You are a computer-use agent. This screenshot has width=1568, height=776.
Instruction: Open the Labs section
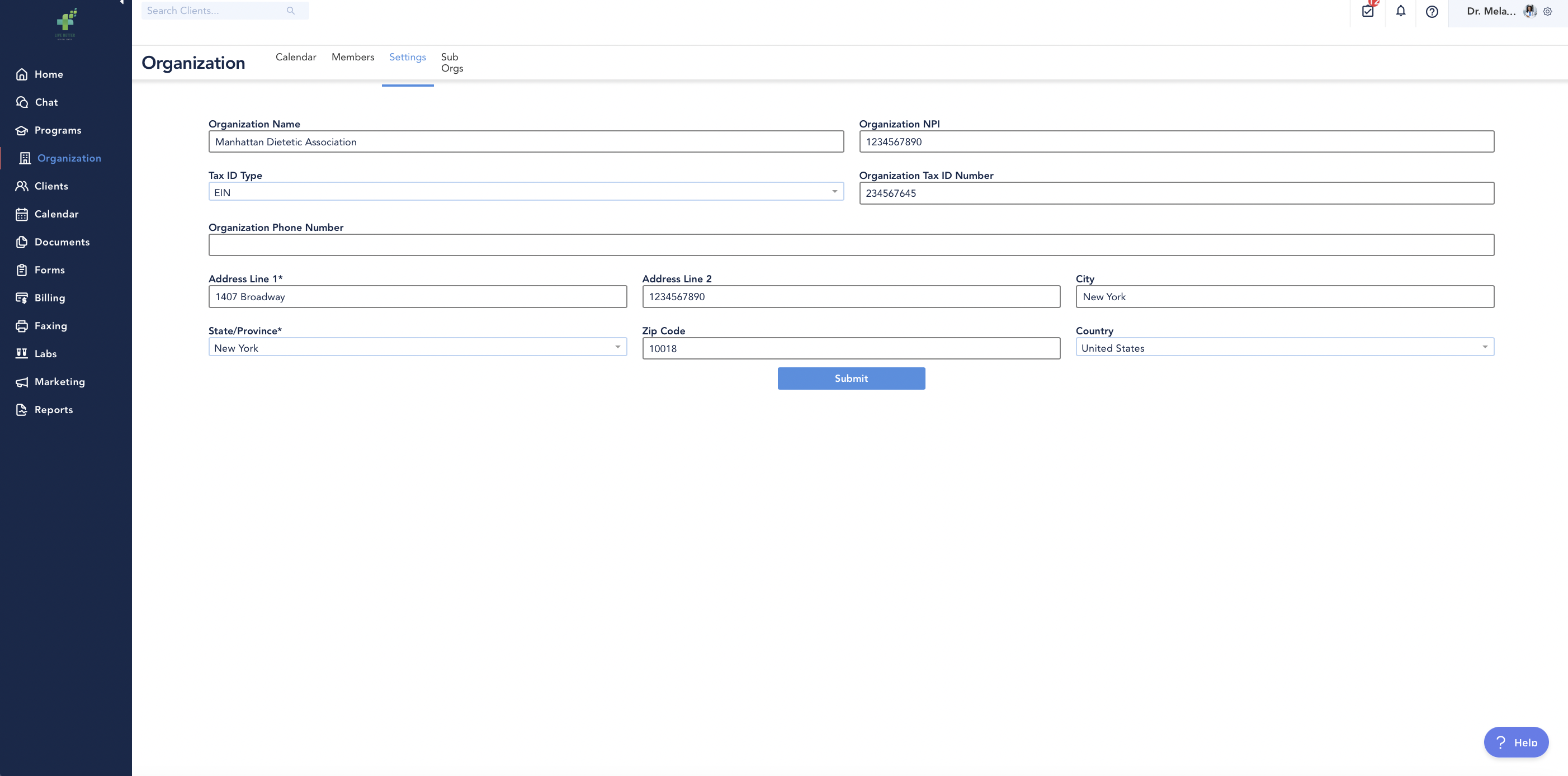[45, 353]
